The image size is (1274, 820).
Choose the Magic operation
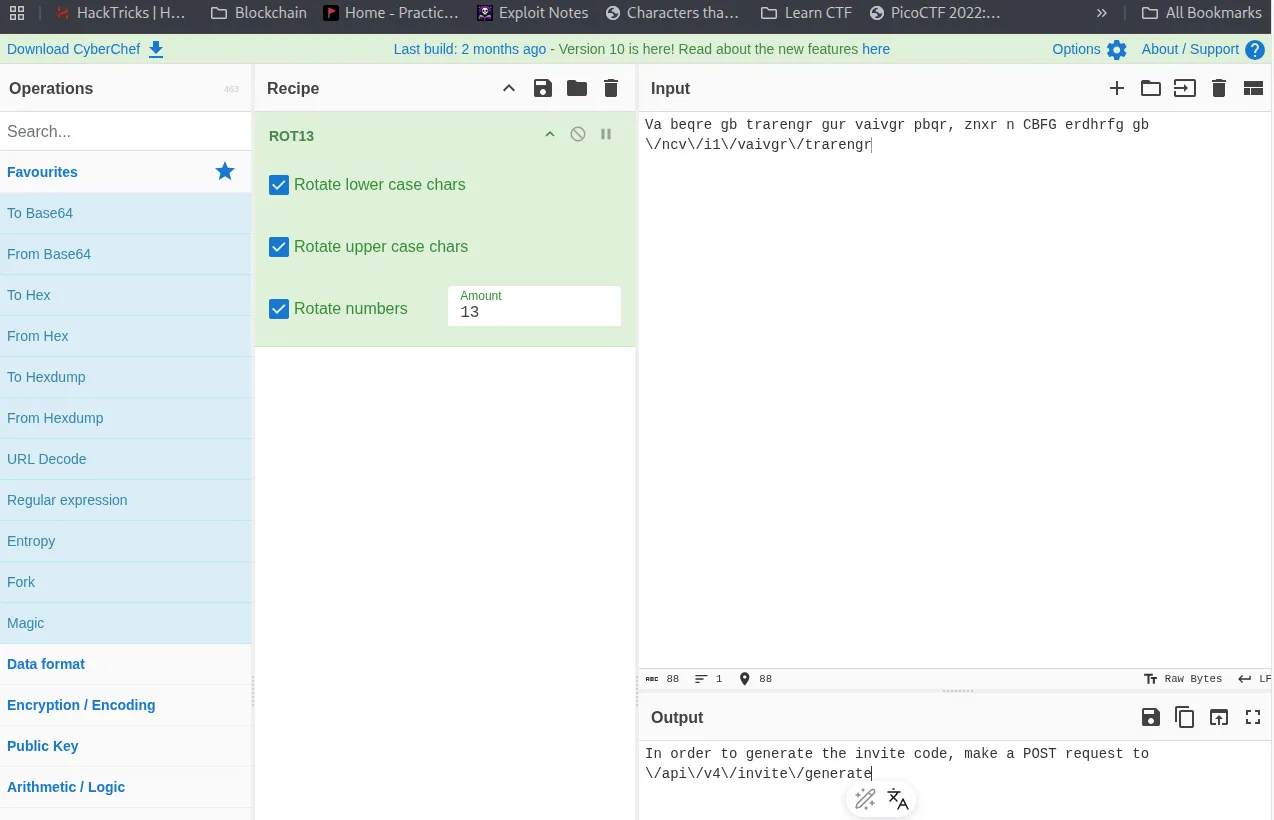click(26, 623)
